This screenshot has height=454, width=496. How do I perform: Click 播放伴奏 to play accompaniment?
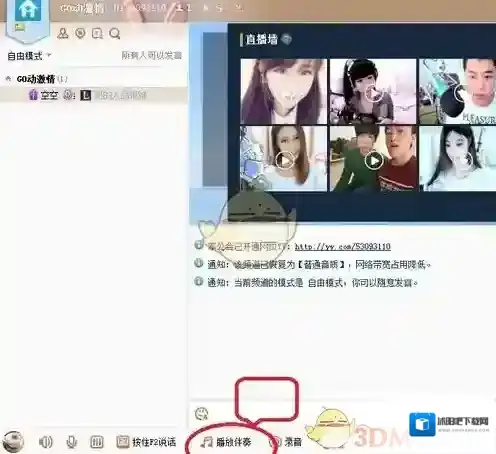(226, 442)
